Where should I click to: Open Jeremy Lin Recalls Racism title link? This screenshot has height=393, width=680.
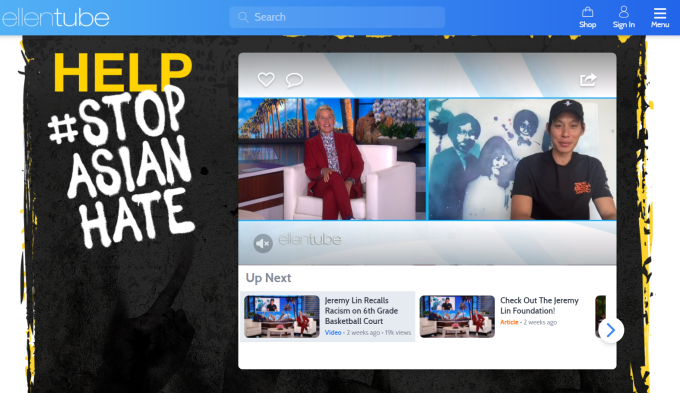tap(361, 311)
